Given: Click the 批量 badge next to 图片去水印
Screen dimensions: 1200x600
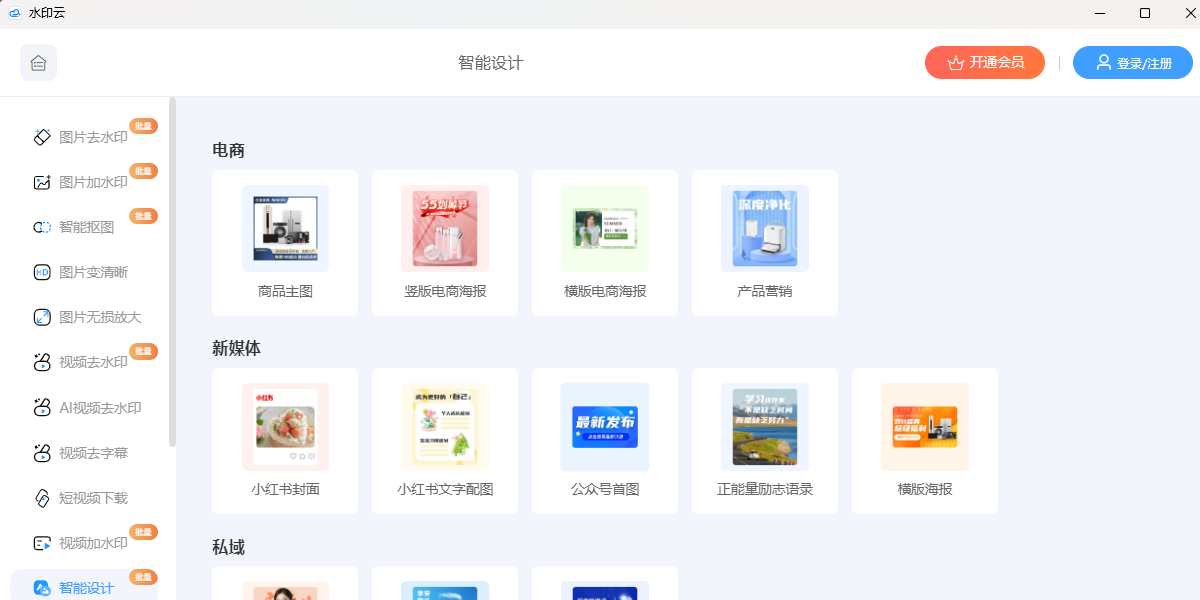Looking at the screenshot, I should 144,126.
